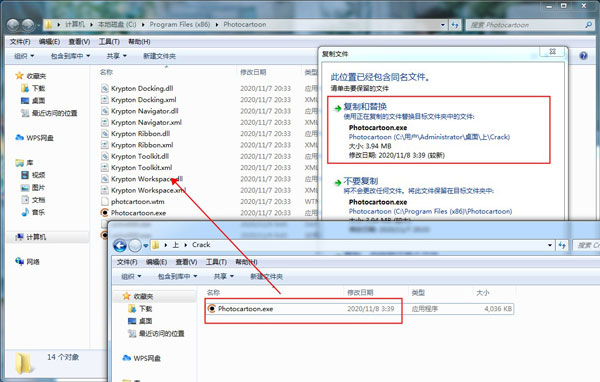
Task: Click 本地磁盘 (C:) in address breadcrumb
Action: 117,24
